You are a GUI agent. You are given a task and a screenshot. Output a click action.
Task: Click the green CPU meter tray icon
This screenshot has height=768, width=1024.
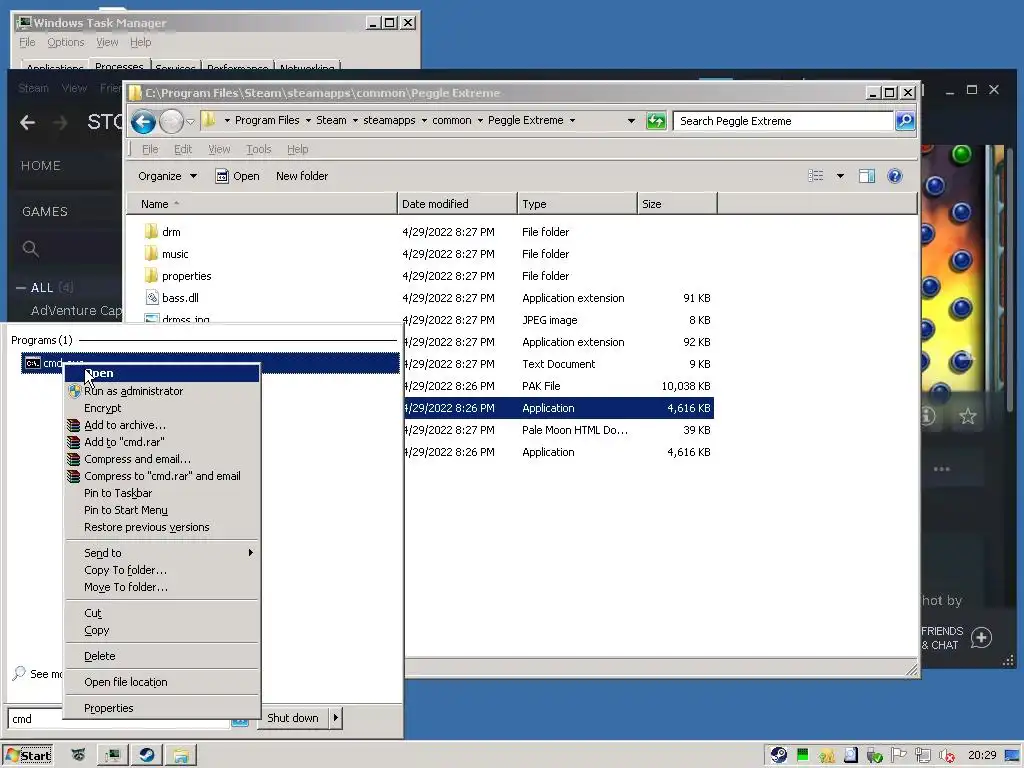click(x=802, y=755)
